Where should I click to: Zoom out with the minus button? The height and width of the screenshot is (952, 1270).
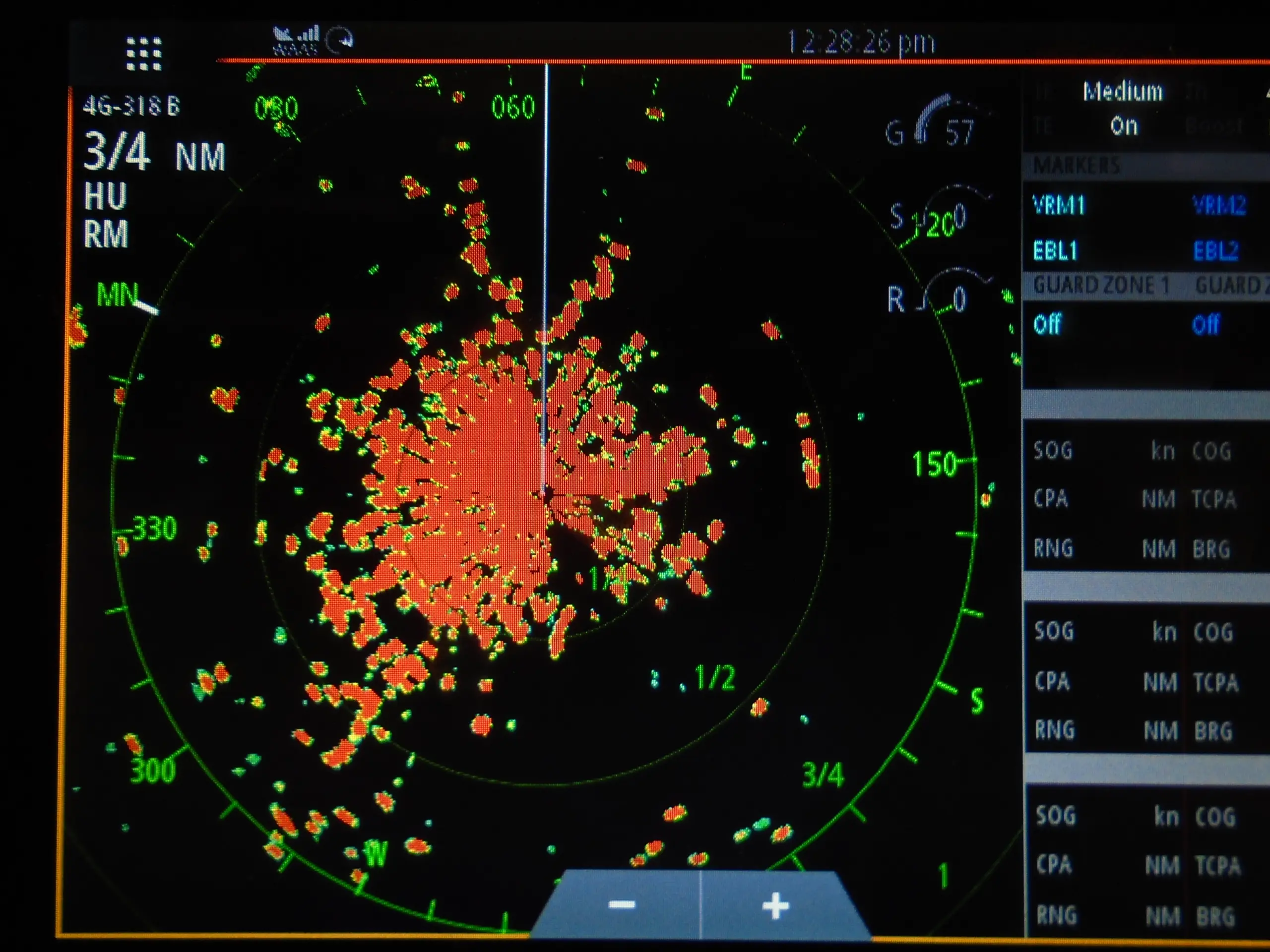[621, 905]
